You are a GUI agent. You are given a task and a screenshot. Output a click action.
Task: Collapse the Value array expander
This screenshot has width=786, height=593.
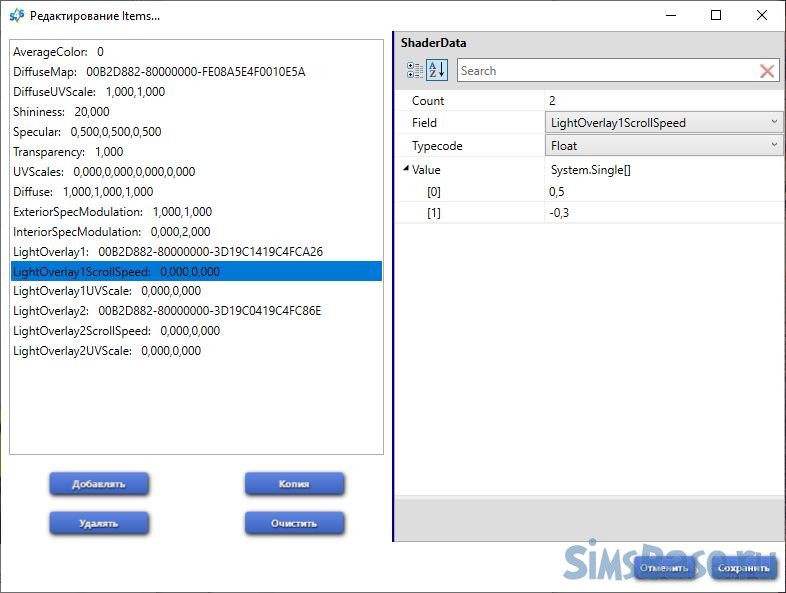click(405, 169)
